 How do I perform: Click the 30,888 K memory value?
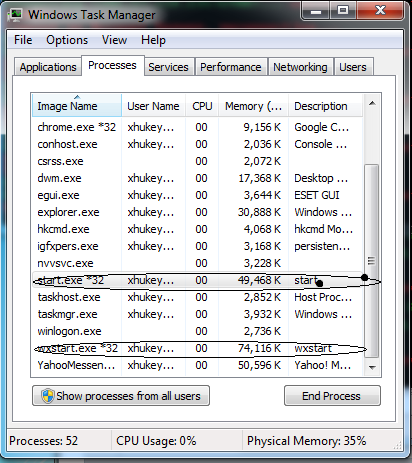coord(259,212)
